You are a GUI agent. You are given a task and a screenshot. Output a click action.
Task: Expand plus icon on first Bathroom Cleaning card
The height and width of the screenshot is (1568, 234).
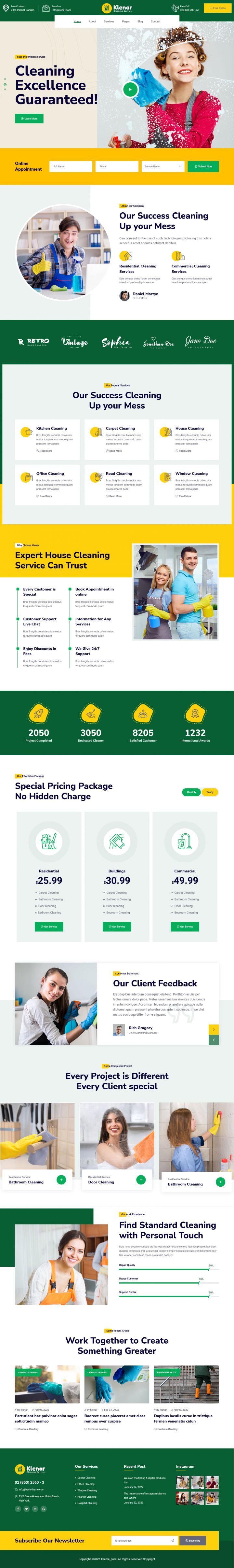(x=61, y=1180)
